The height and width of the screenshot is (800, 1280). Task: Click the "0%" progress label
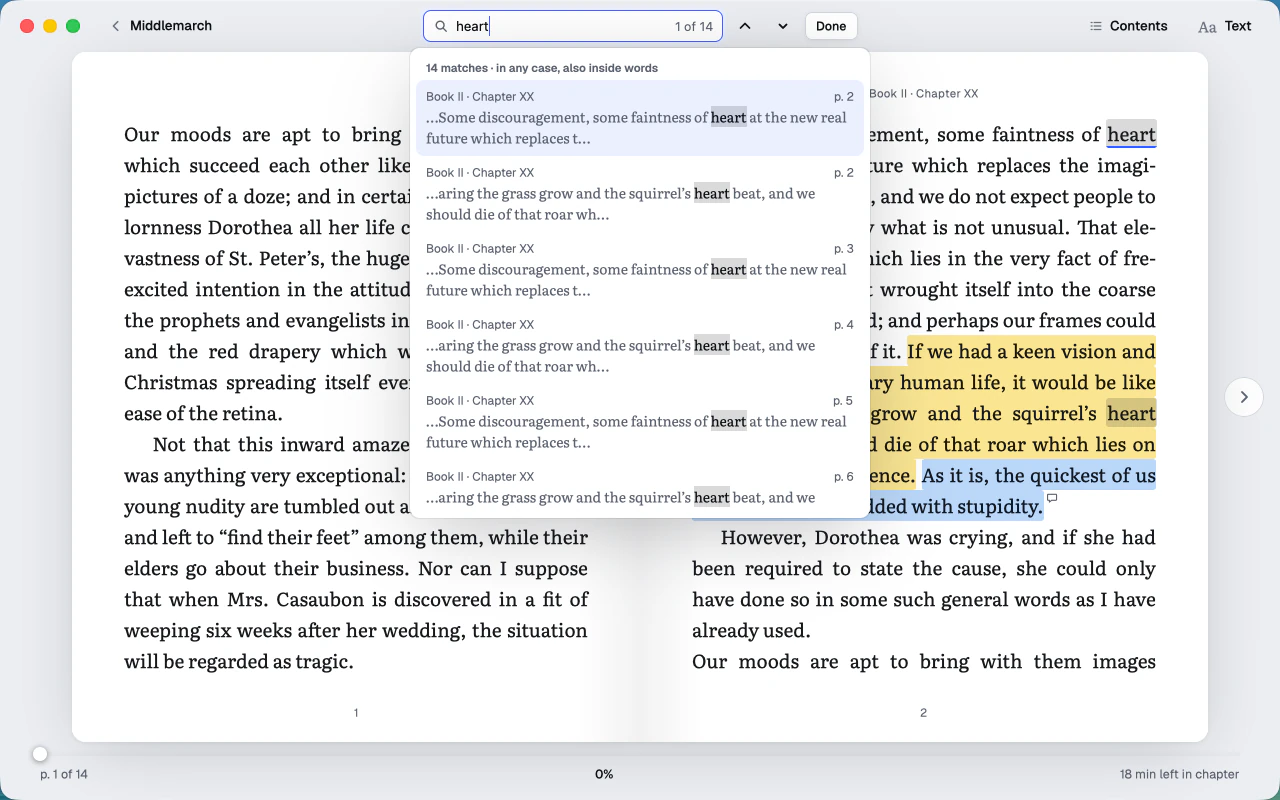pyautogui.click(x=604, y=774)
